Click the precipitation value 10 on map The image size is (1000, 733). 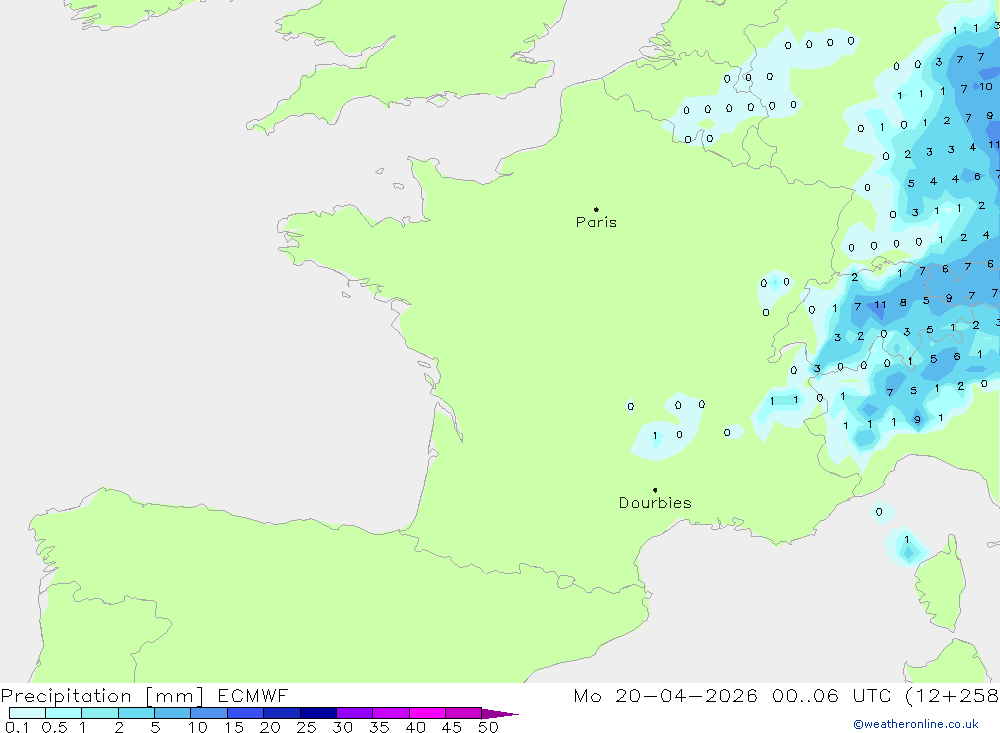coord(985,87)
